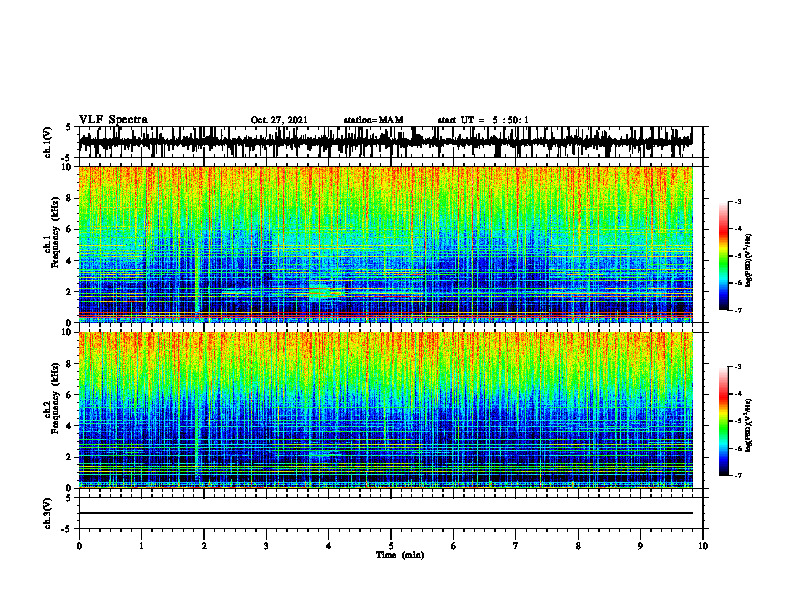792x612 pixels.
Task: Click the final time axis tick label "10"
Action: click(703, 546)
